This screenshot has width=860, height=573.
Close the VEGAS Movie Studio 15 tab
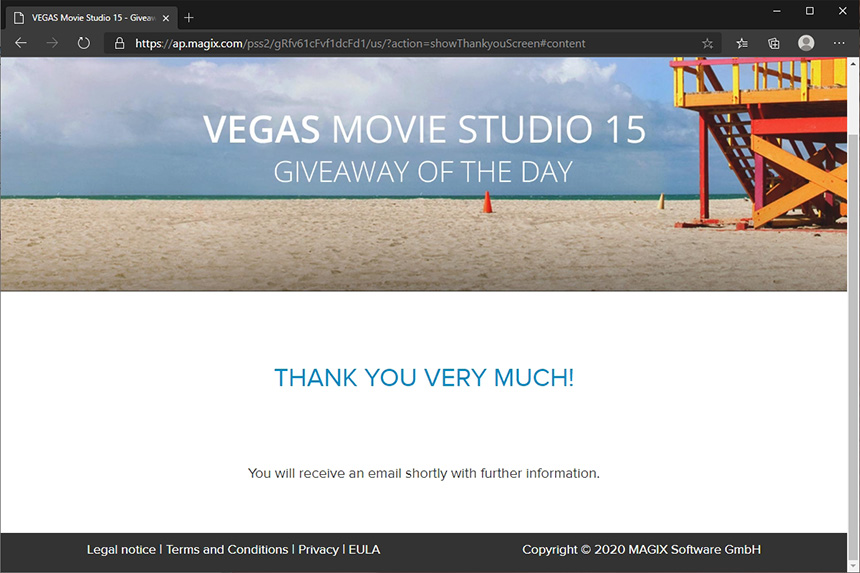pyautogui.click(x=166, y=18)
